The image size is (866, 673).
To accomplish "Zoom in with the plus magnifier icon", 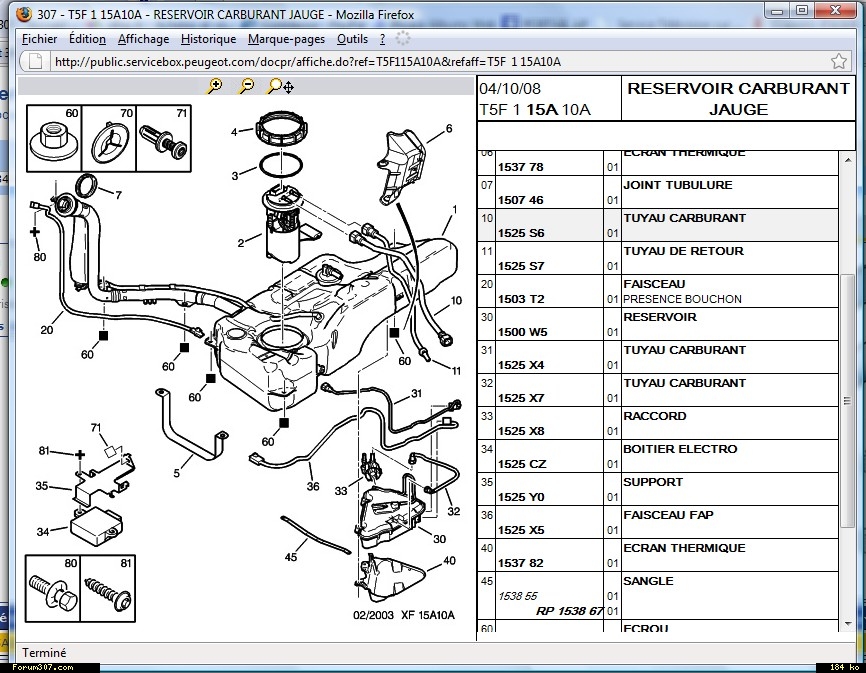I will pyautogui.click(x=214, y=86).
